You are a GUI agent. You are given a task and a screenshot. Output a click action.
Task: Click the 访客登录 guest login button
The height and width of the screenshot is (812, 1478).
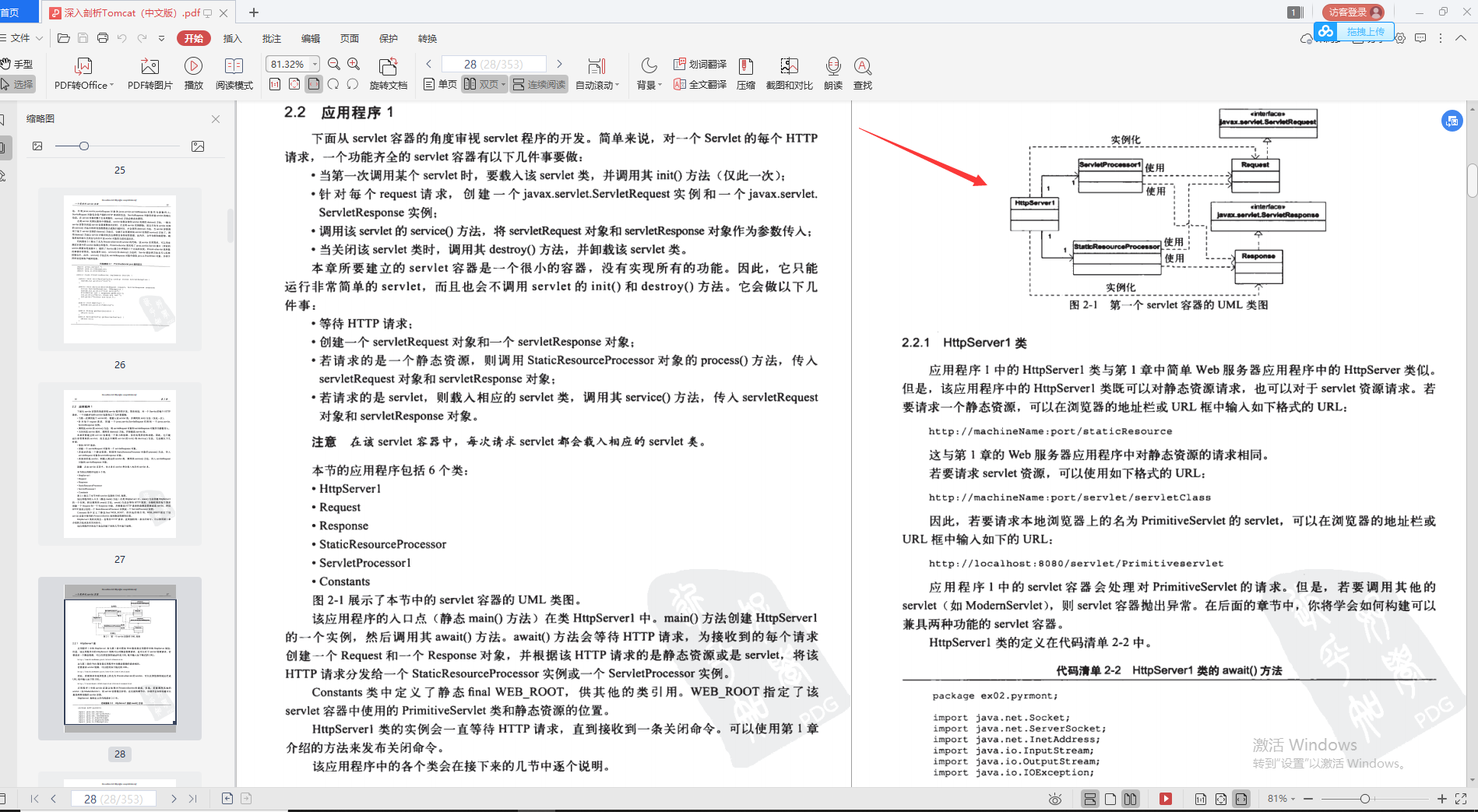(x=1353, y=12)
